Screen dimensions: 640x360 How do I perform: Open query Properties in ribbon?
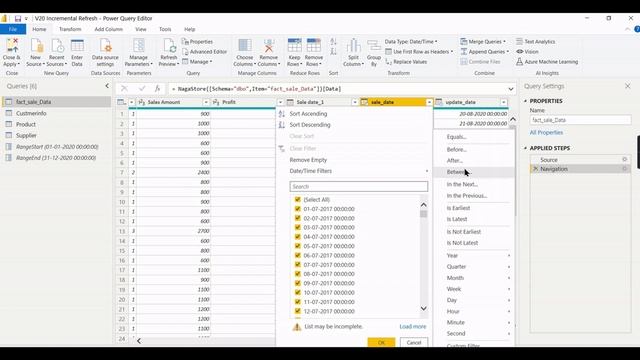(198, 42)
